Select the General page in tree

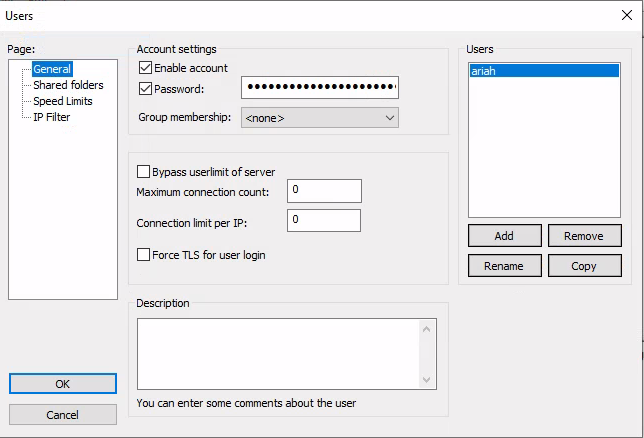point(52,69)
